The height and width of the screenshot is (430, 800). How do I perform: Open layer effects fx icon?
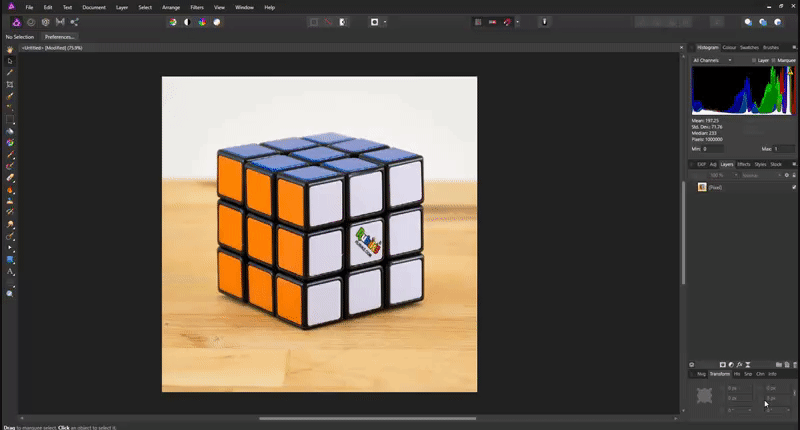(x=739, y=365)
